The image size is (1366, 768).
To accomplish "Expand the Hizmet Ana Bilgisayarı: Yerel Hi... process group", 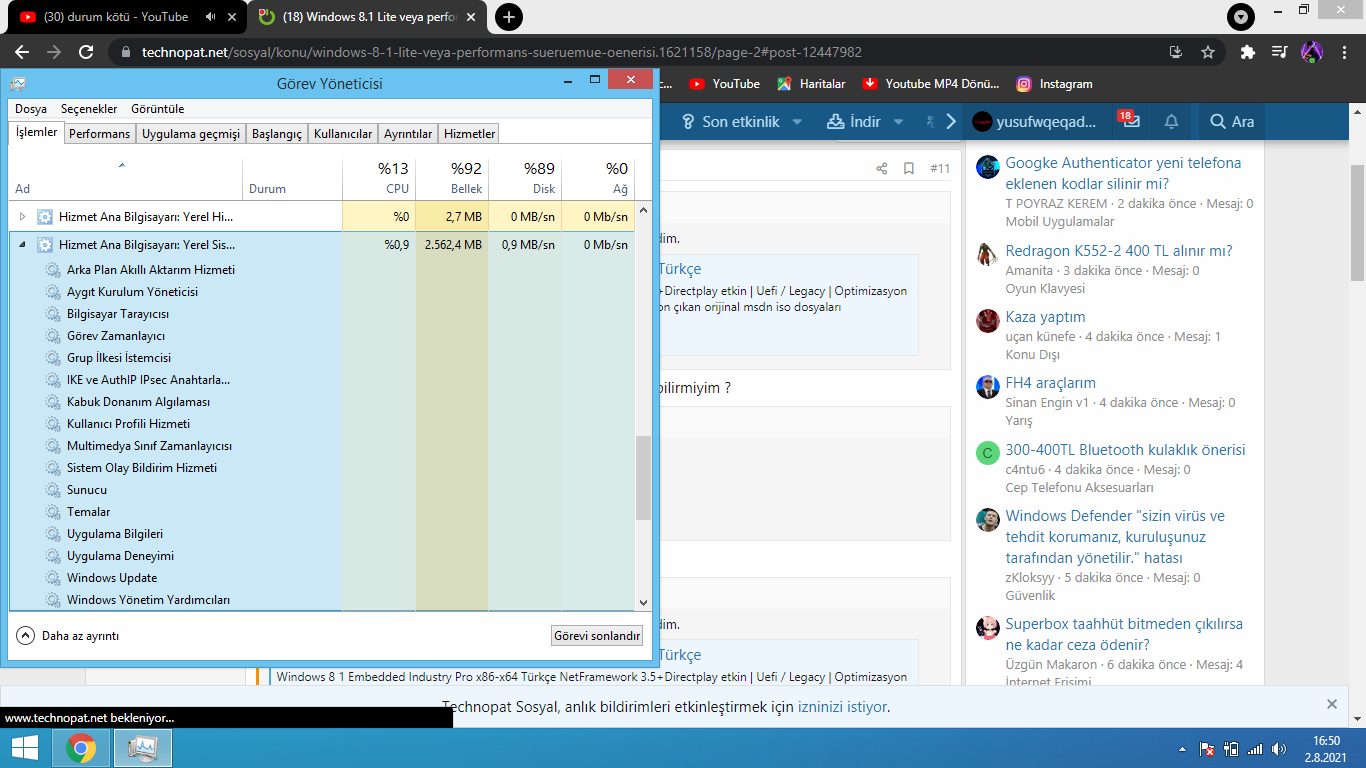I will pyautogui.click(x=23, y=216).
